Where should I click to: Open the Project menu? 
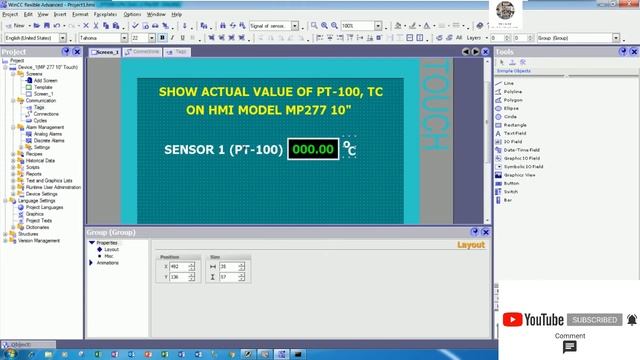coord(10,14)
